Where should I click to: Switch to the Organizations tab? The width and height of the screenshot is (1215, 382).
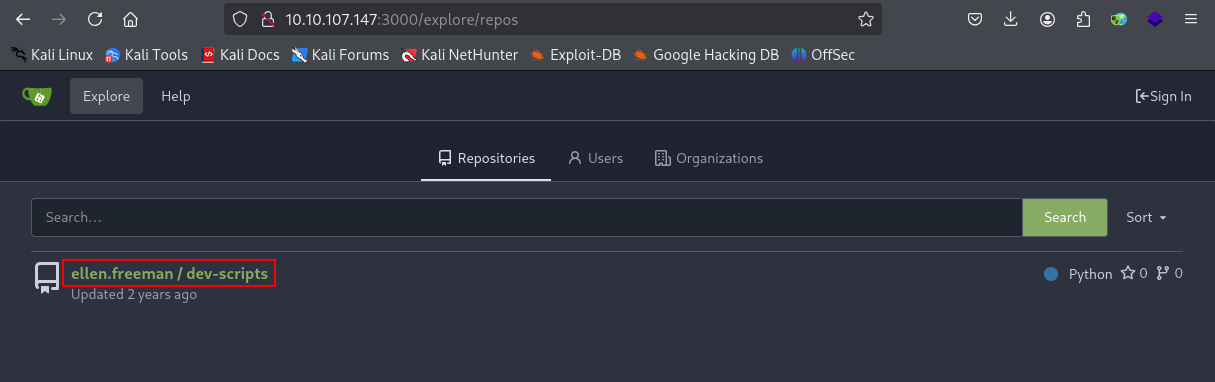click(708, 158)
